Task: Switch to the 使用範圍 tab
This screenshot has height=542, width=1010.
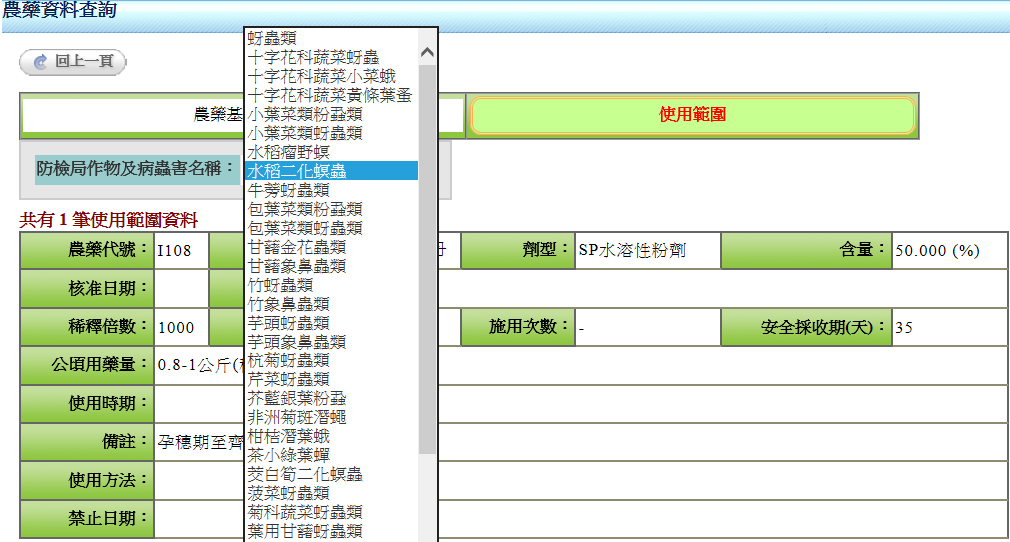Action: (692, 115)
